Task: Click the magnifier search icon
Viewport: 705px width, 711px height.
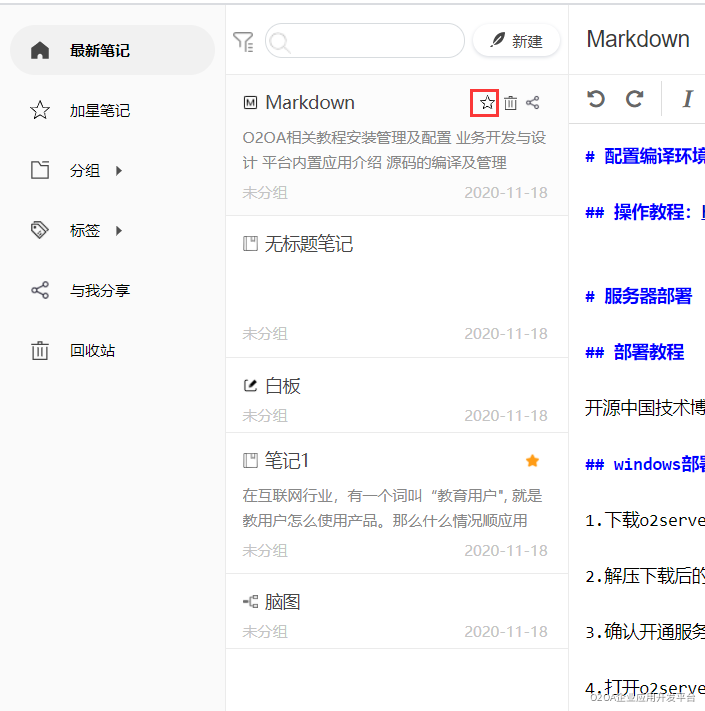Action: (x=280, y=43)
